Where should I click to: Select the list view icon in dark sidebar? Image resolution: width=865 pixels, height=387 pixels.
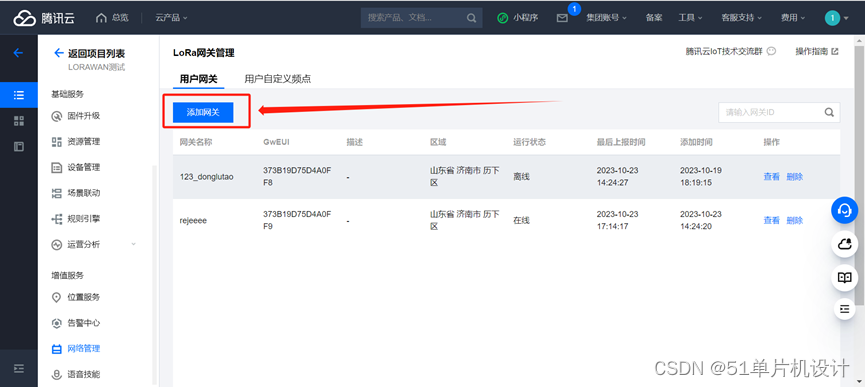pos(19,95)
